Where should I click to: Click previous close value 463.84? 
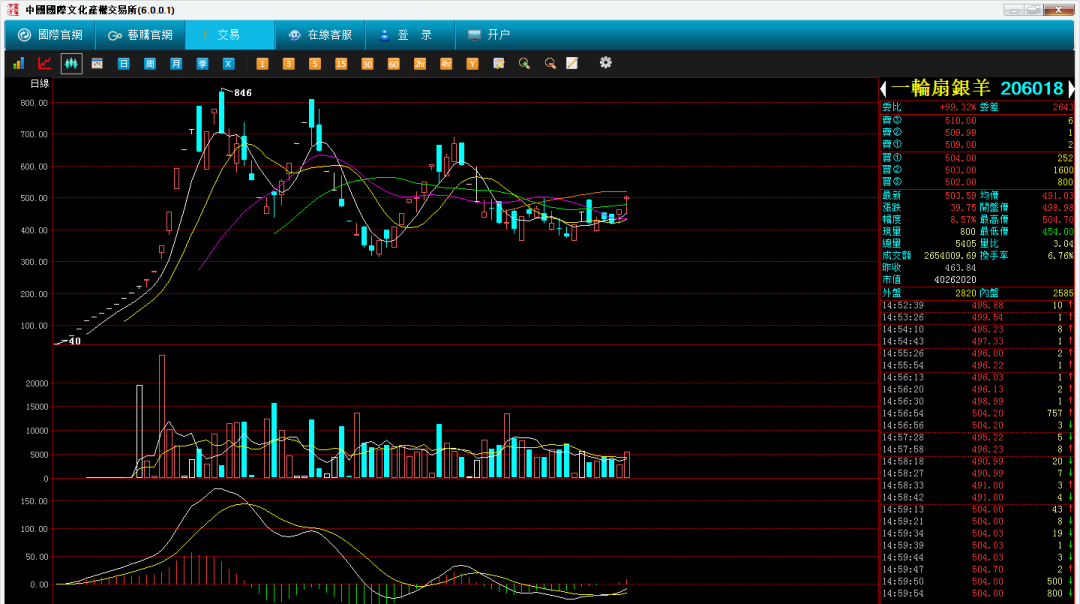[960, 268]
